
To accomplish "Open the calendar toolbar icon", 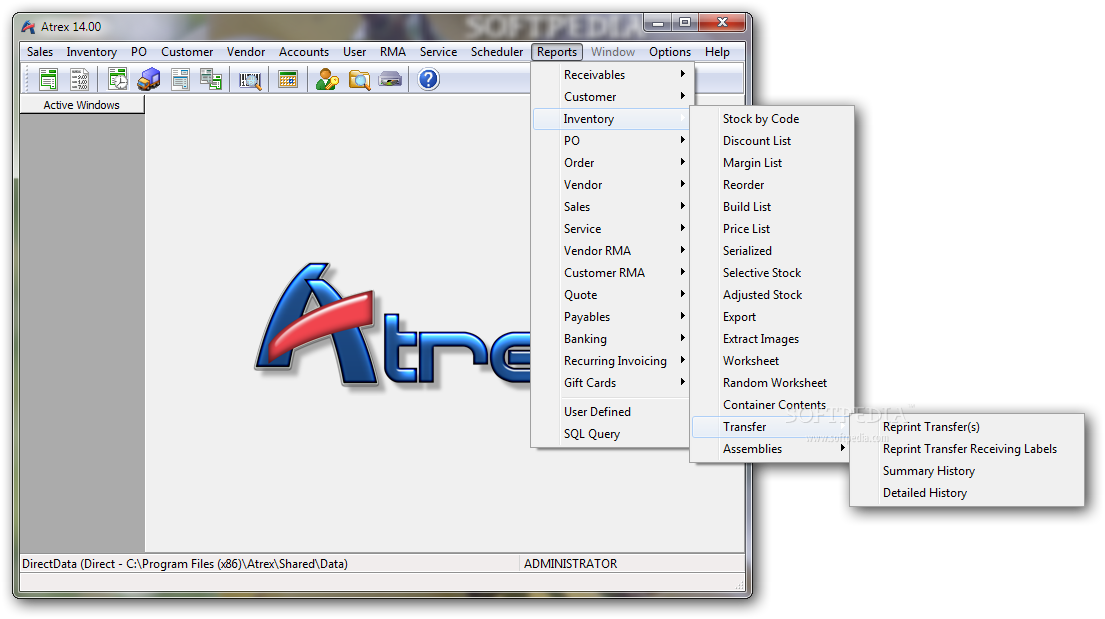I will coord(288,79).
